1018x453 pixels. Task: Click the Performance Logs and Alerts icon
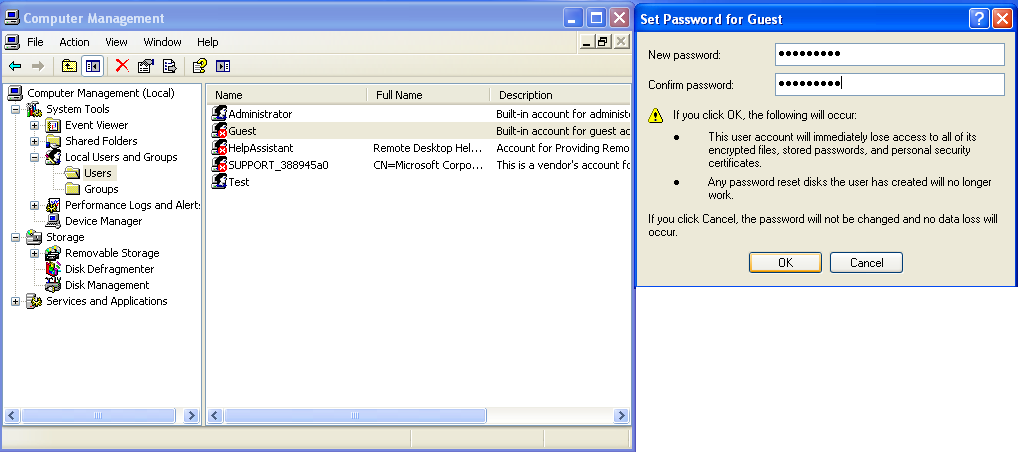[53, 205]
